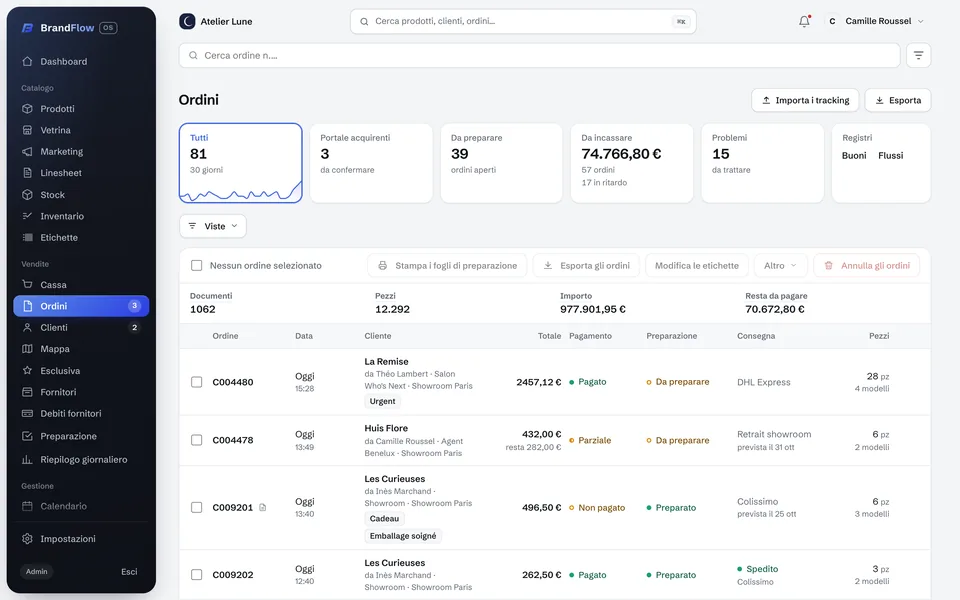Tick the checkbox for order C009201
This screenshot has width=960, height=600.
point(197,508)
